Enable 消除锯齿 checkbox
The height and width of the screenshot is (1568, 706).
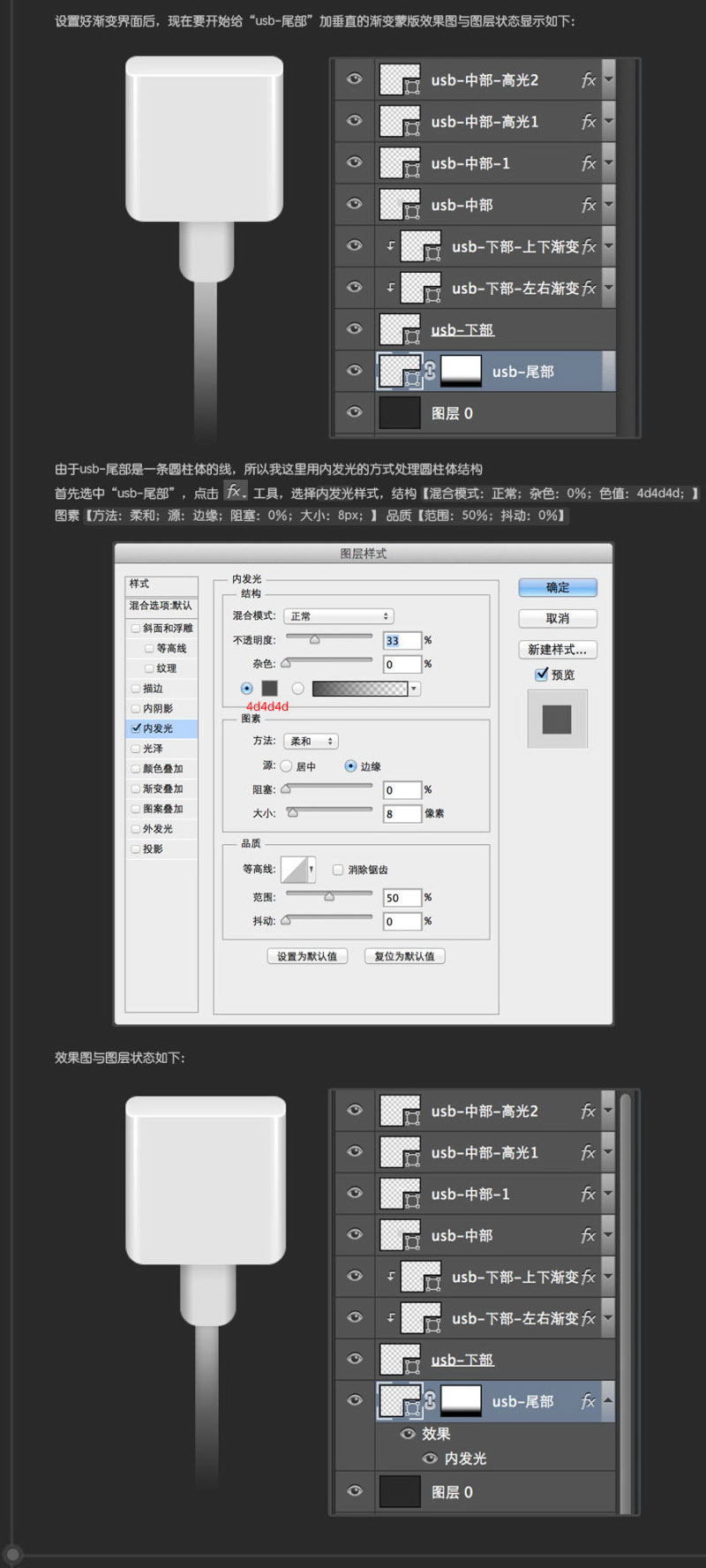click(x=337, y=870)
